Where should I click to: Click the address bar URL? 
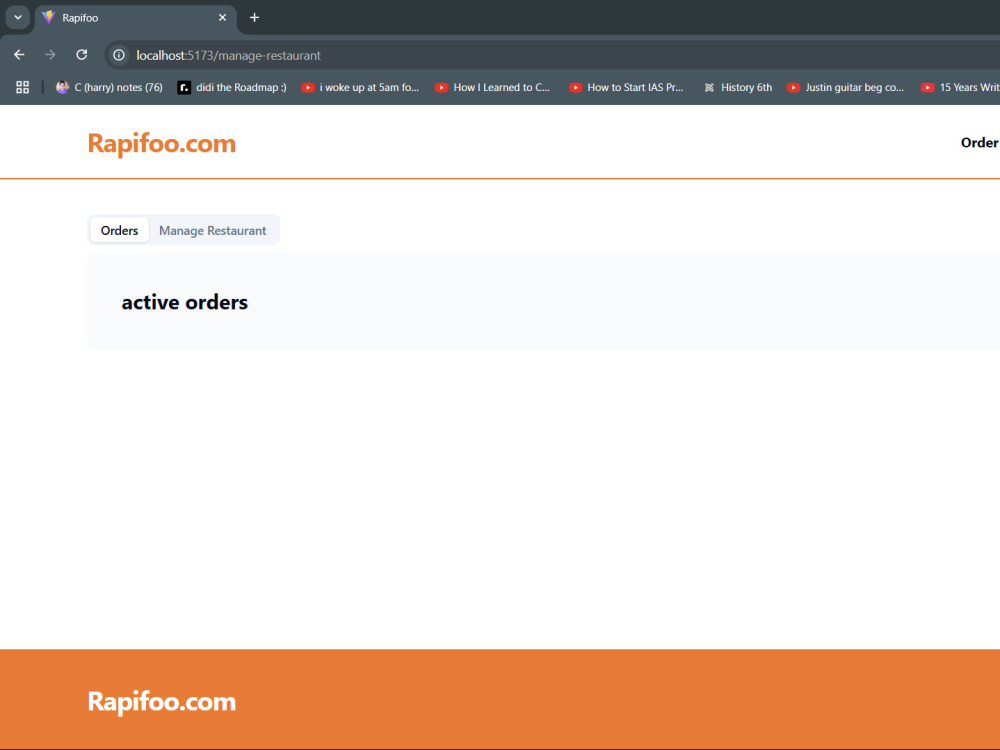point(228,55)
